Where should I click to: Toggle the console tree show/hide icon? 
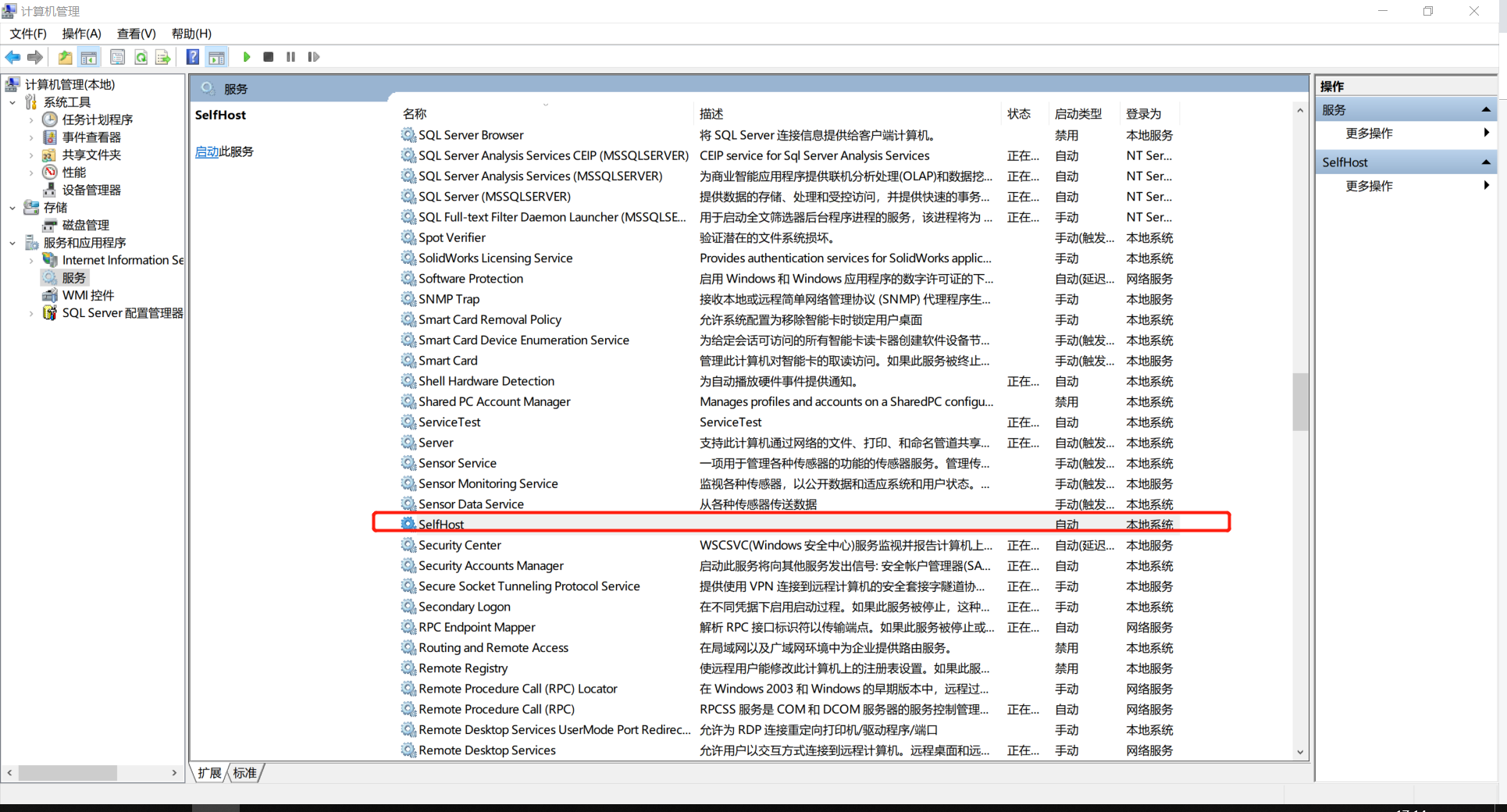point(89,56)
